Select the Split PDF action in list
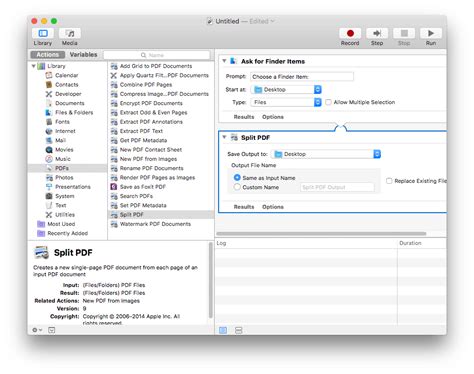The image size is (474, 374). (x=161, y=215)
